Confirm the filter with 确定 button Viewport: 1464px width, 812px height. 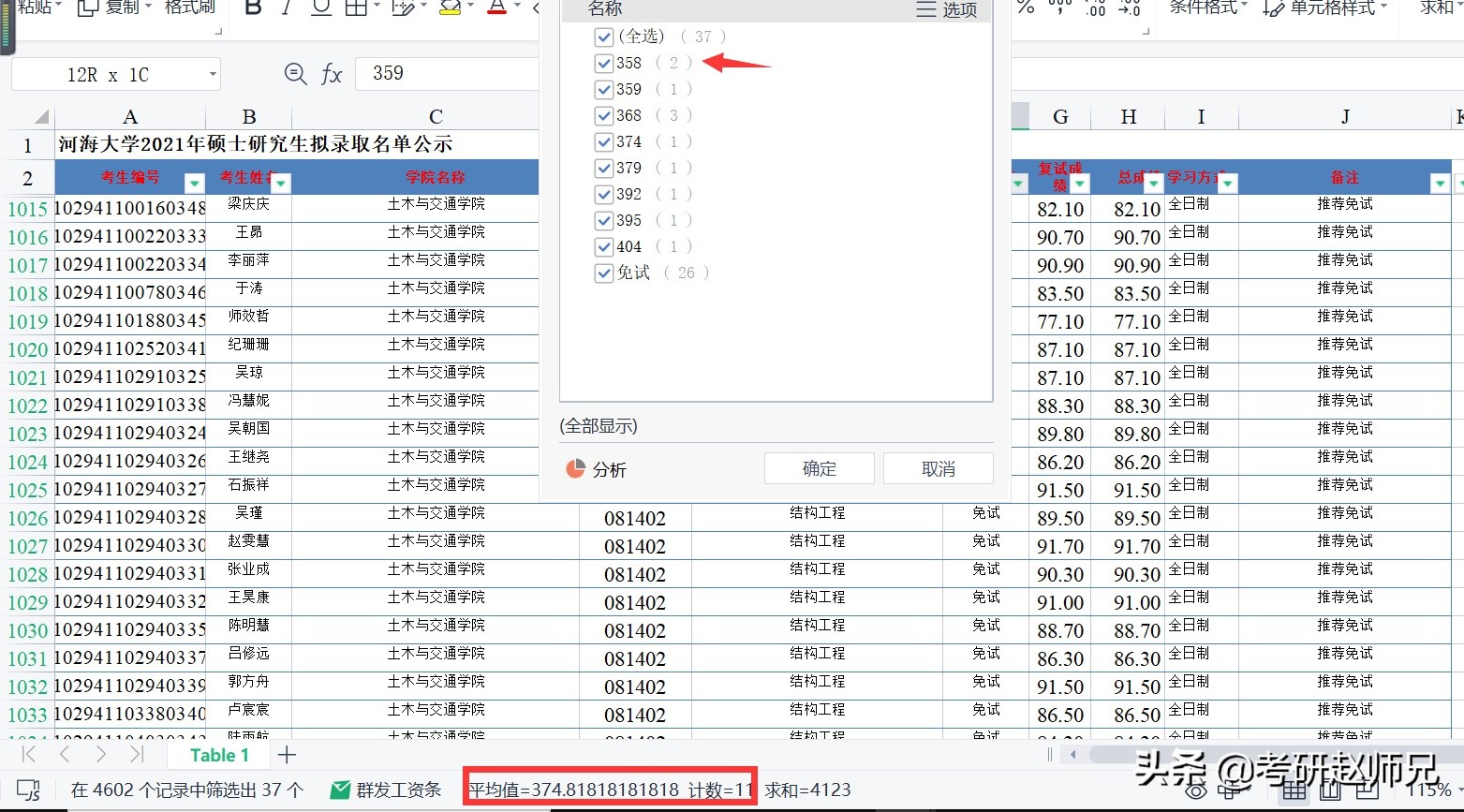click(818, 468)
